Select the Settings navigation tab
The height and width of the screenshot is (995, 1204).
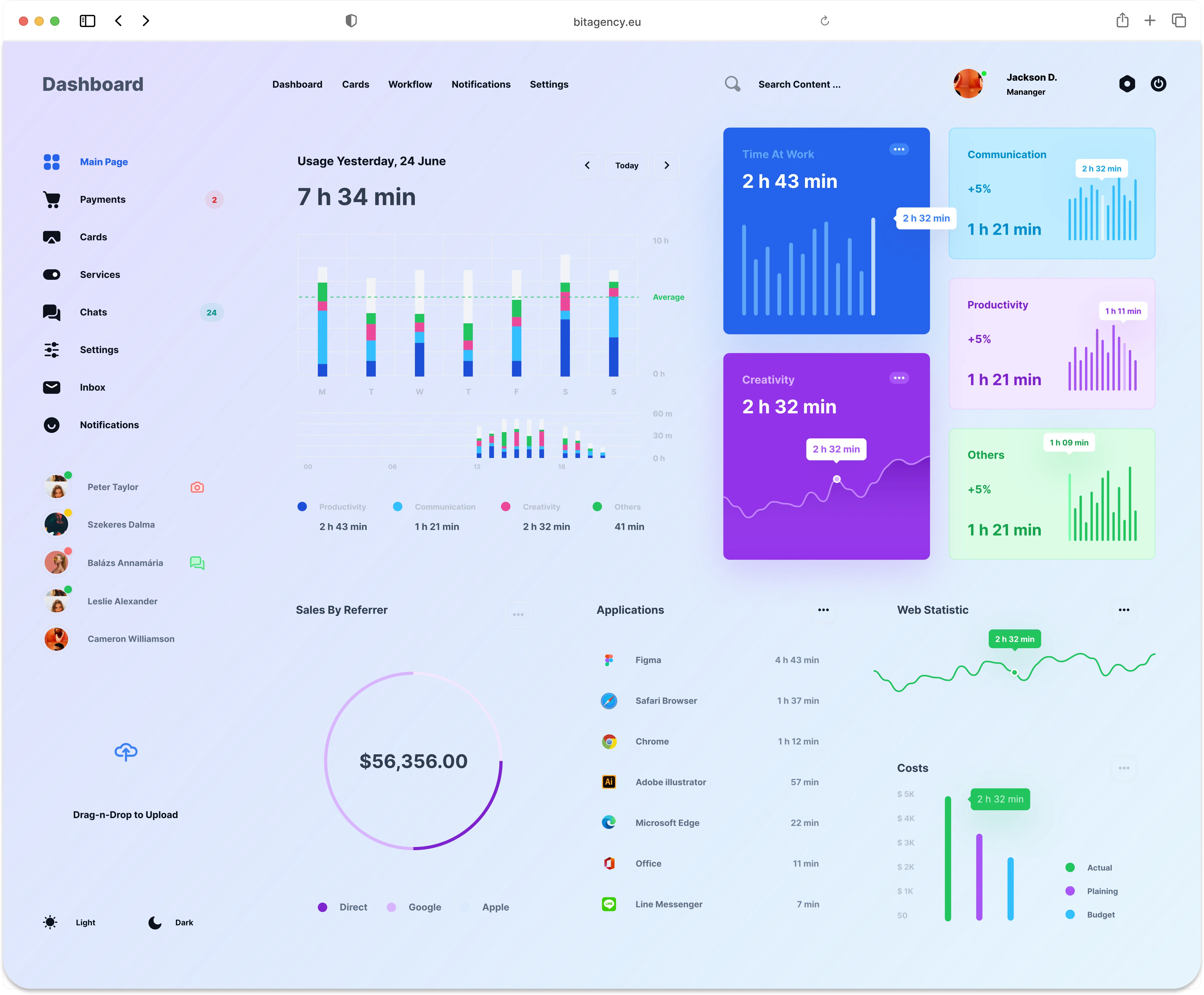click(x=549, y=84)
